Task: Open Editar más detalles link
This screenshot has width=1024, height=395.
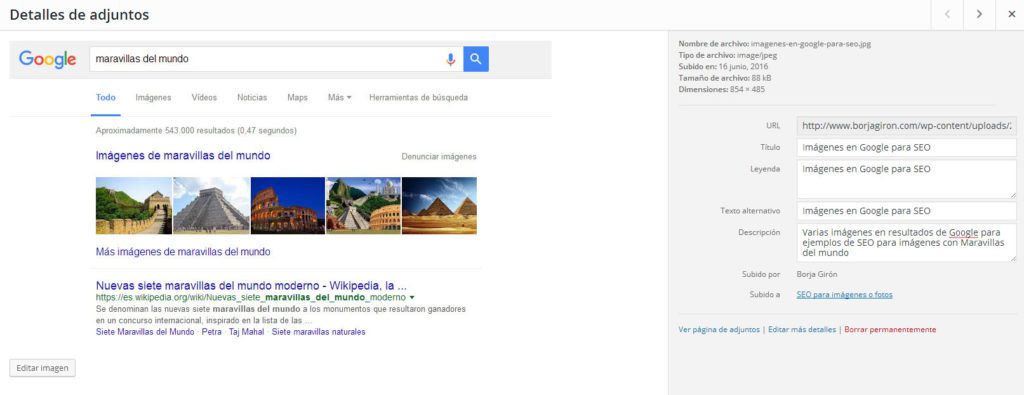Action: pyautogui.click(x=802, y=330)
